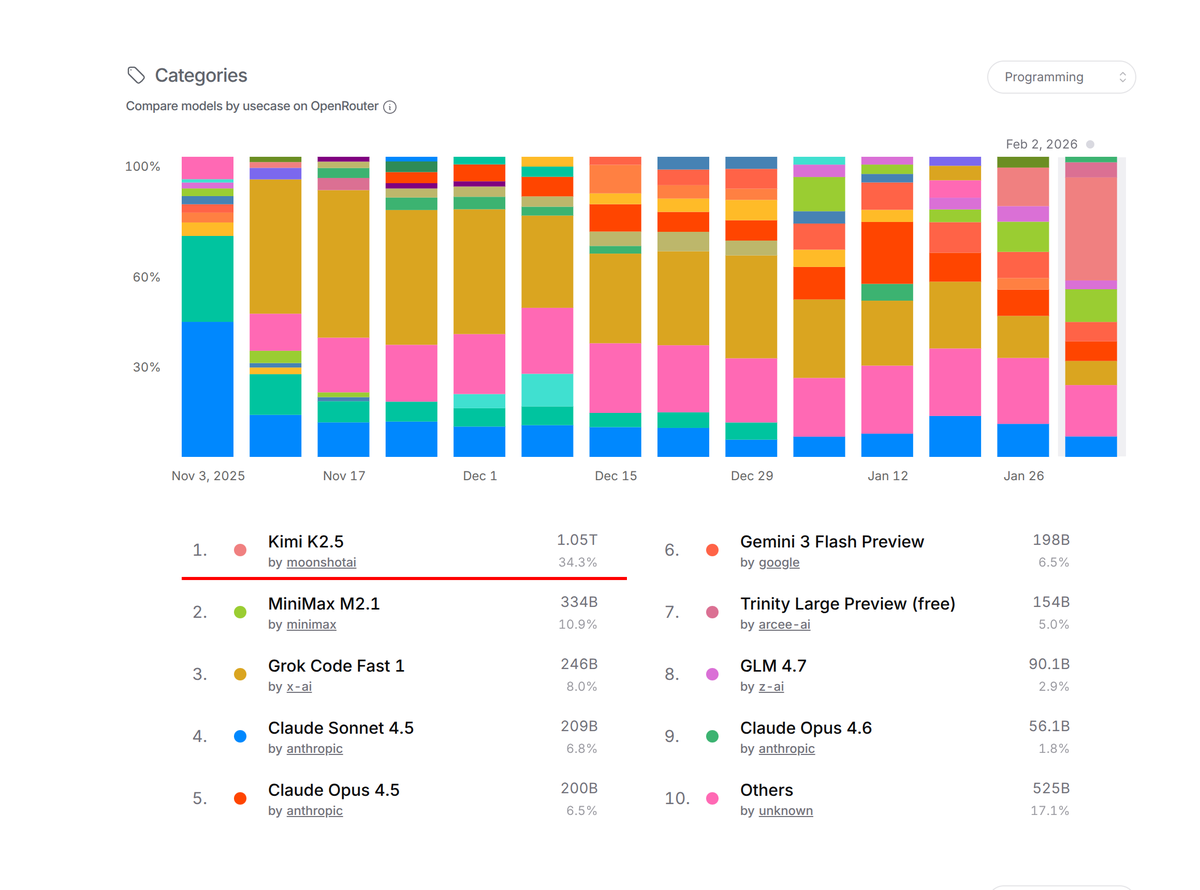Click the info icon after "Compare models by usecase"

tap(390, 106)
